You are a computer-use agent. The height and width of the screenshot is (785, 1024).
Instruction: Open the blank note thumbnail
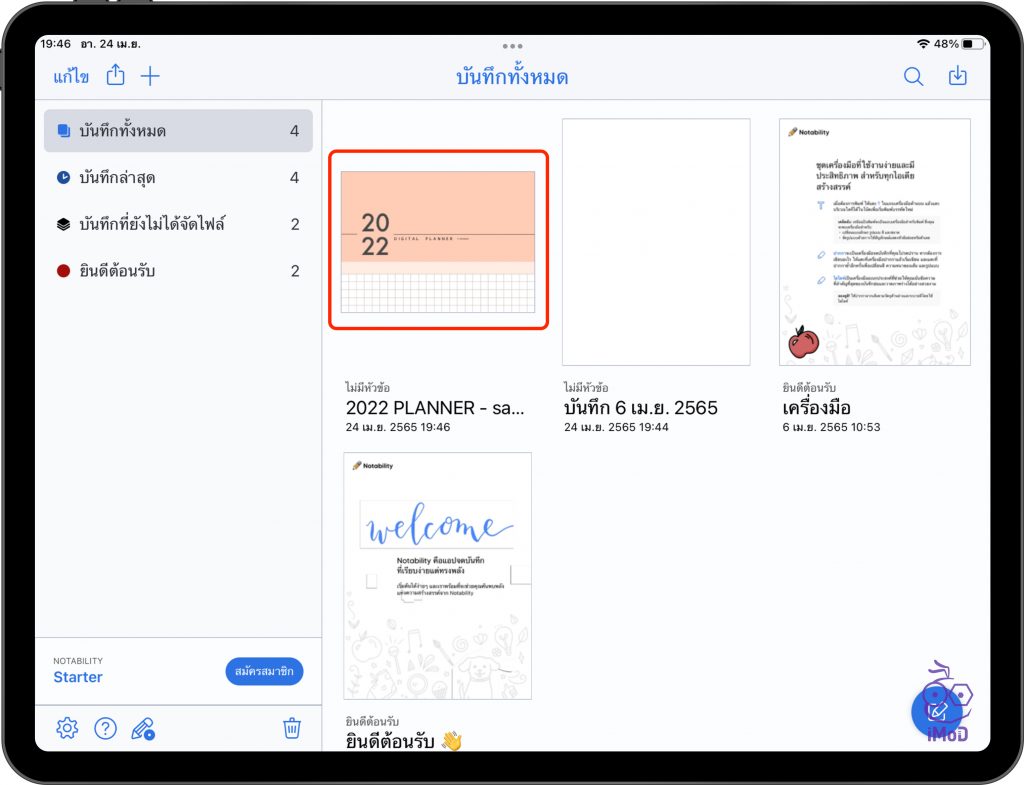tap(656, 242)
